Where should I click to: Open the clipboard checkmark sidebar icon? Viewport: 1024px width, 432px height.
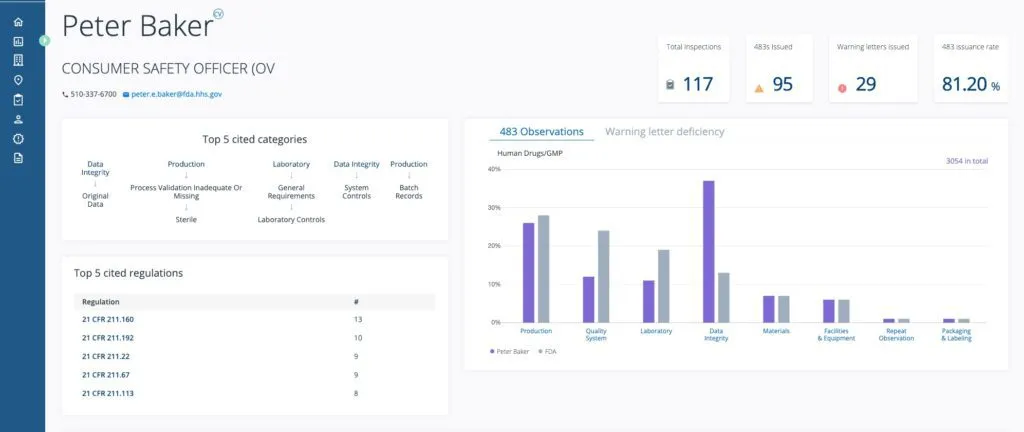pos(18,100)
